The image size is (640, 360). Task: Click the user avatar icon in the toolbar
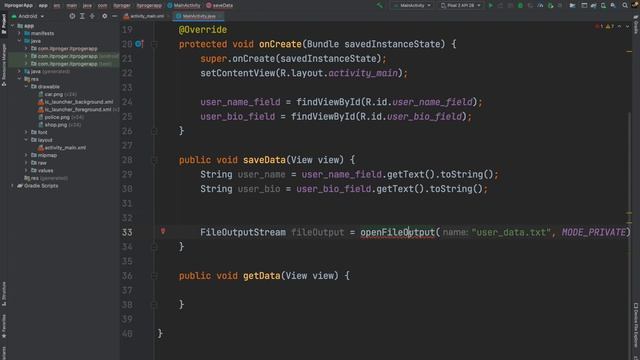click(635, 5)
